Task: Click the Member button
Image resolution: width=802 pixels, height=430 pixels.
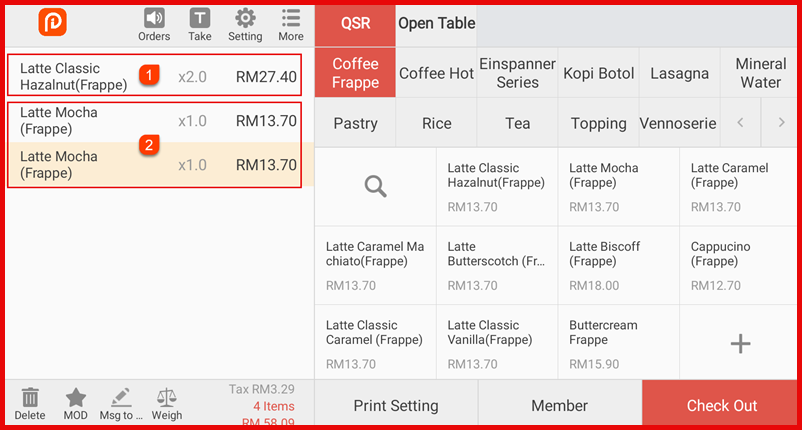Action: coord(559,406)
